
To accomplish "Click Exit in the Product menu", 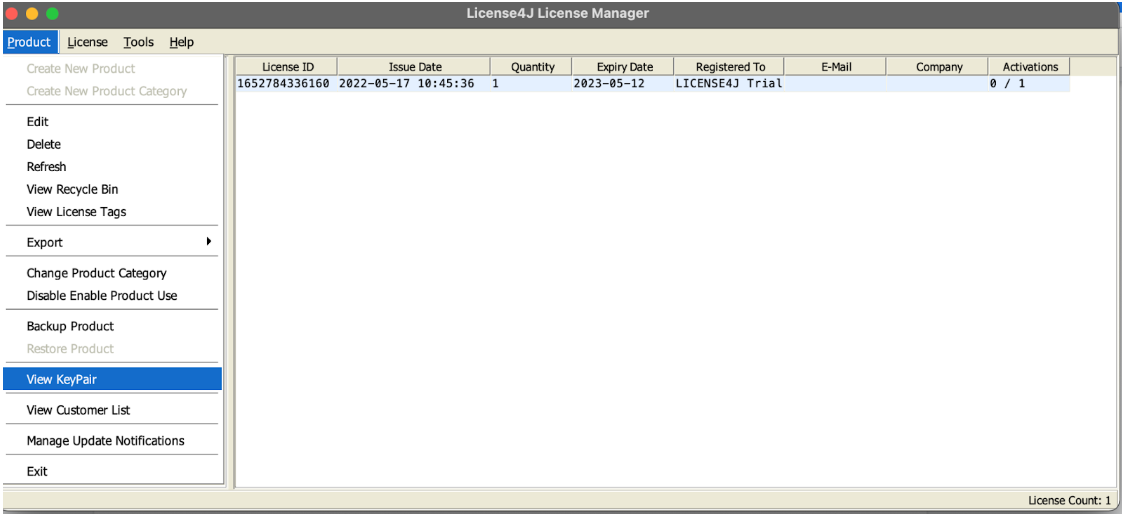I will click(37, 471).
